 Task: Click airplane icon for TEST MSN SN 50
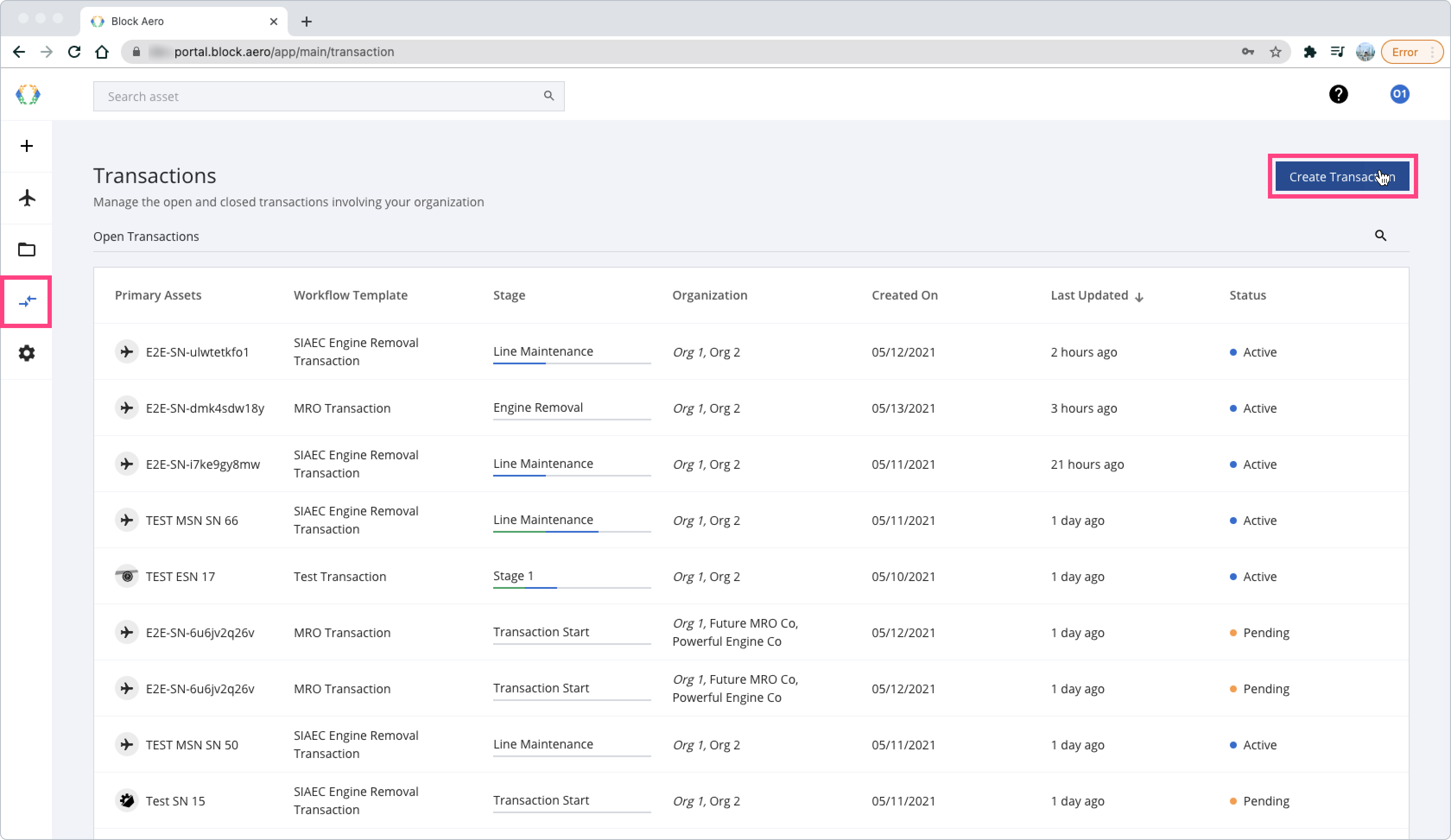click(127, 745)
